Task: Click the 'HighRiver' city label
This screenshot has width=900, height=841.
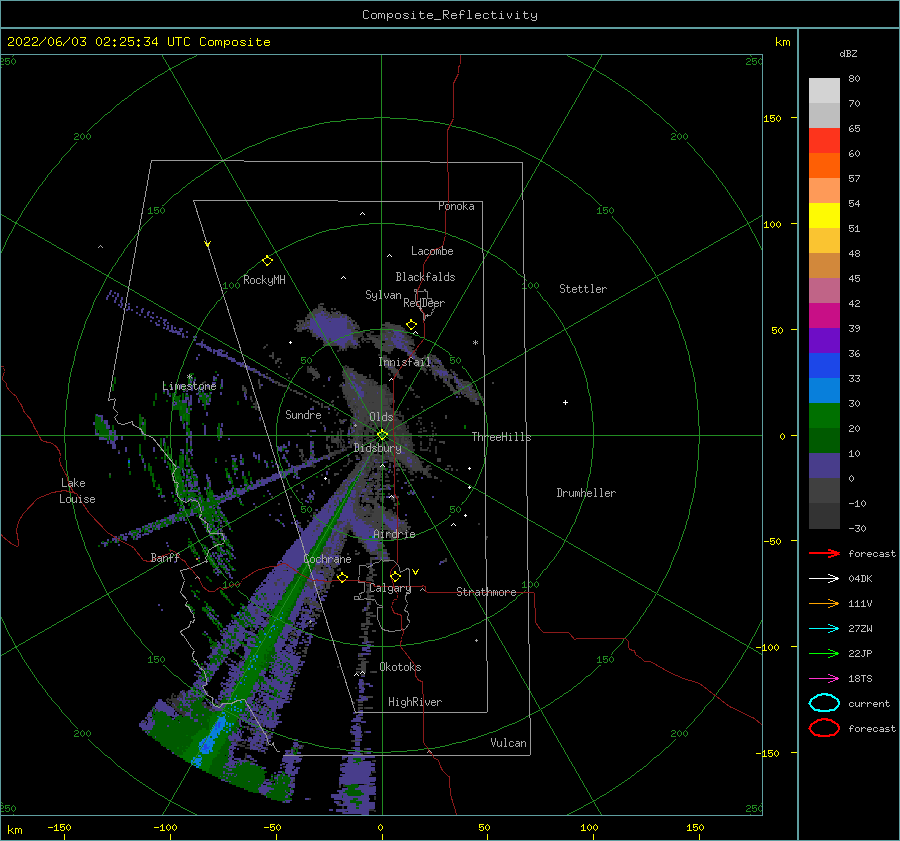Action: point(415,702)
